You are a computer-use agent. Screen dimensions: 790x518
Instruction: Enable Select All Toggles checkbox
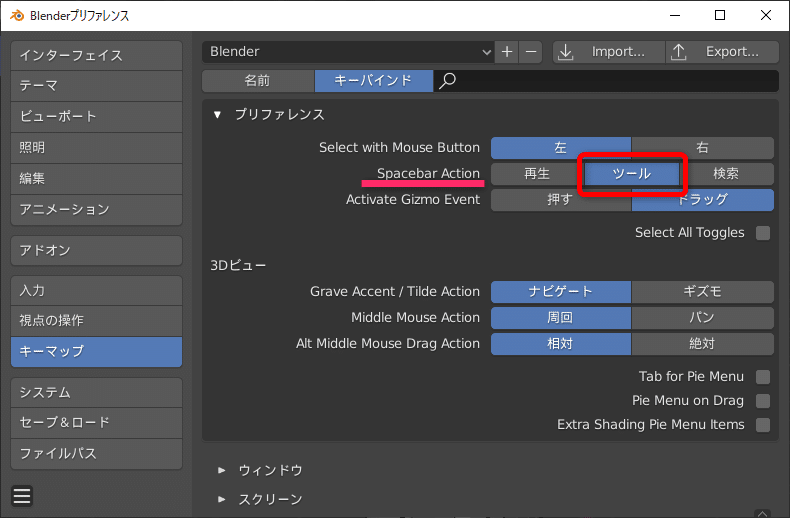763,233
